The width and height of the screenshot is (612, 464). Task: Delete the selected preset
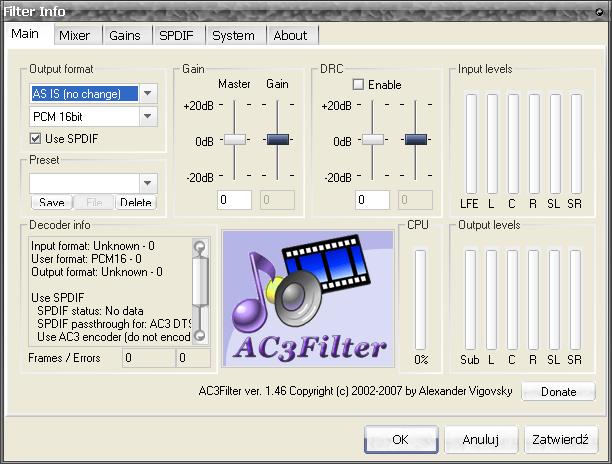(x=136, y=202)
